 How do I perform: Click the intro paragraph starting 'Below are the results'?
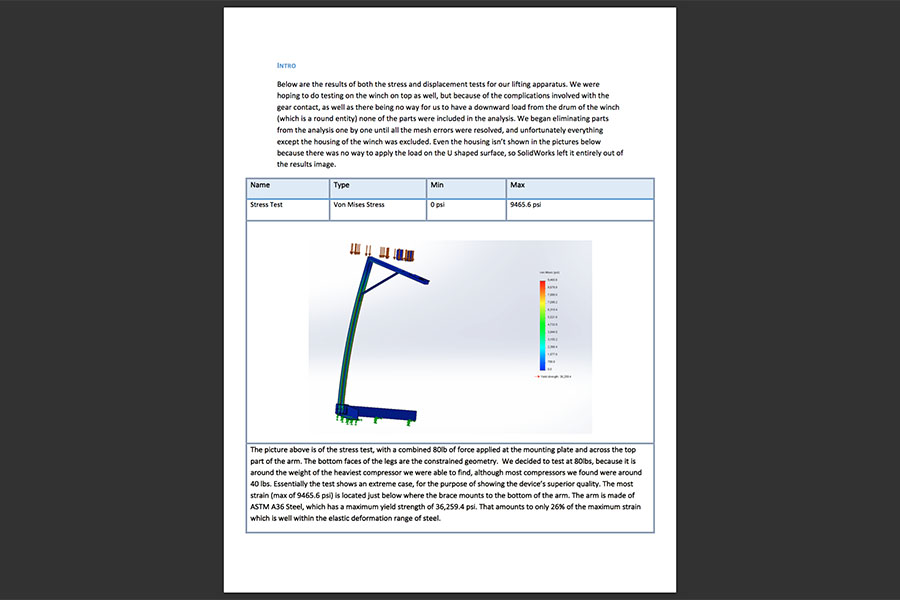click(x=450, y=124)
